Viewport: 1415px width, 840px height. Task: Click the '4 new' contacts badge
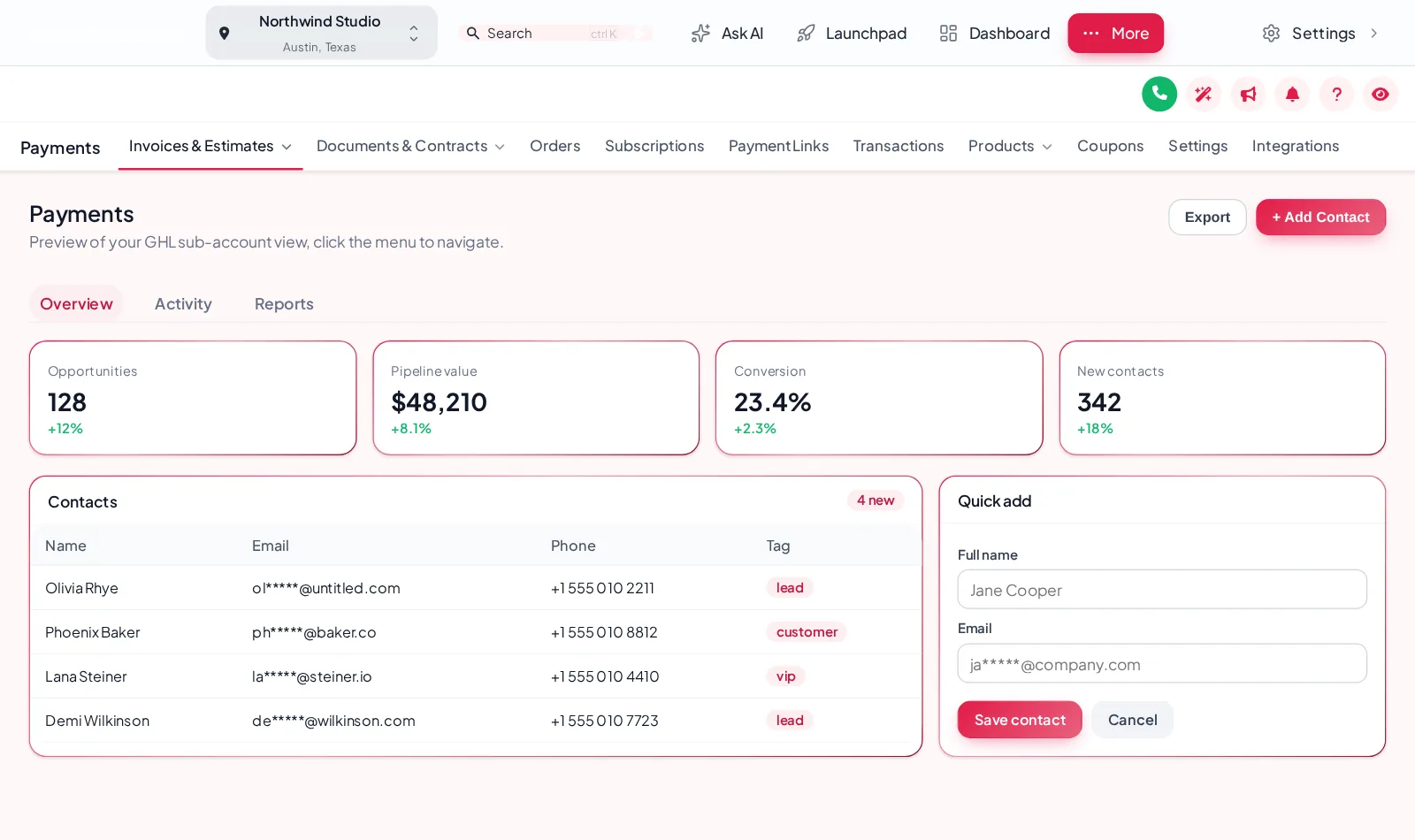(876, 500)
